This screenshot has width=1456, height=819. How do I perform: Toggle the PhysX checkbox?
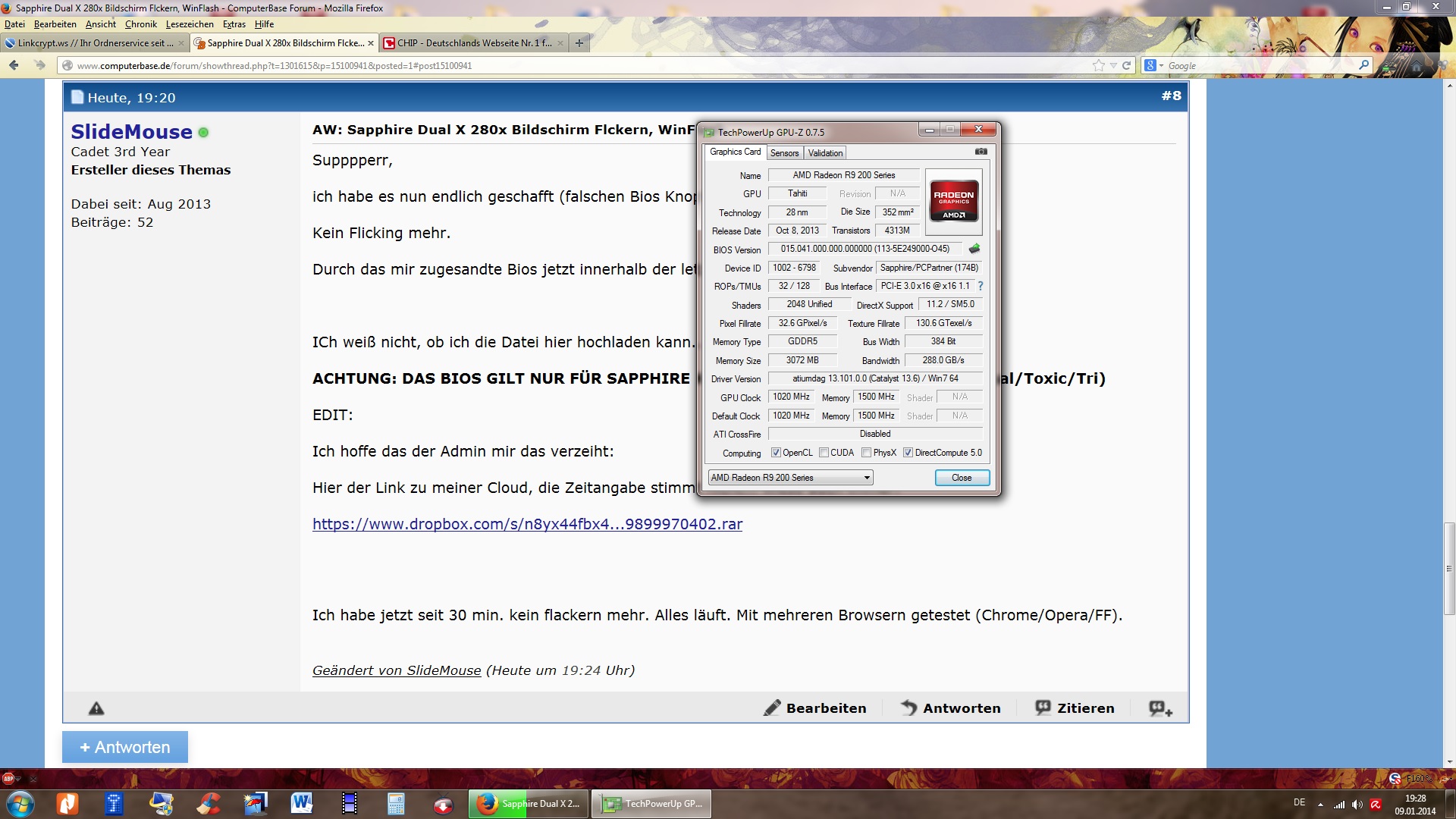pyautogui.click(x=866, y=453)
